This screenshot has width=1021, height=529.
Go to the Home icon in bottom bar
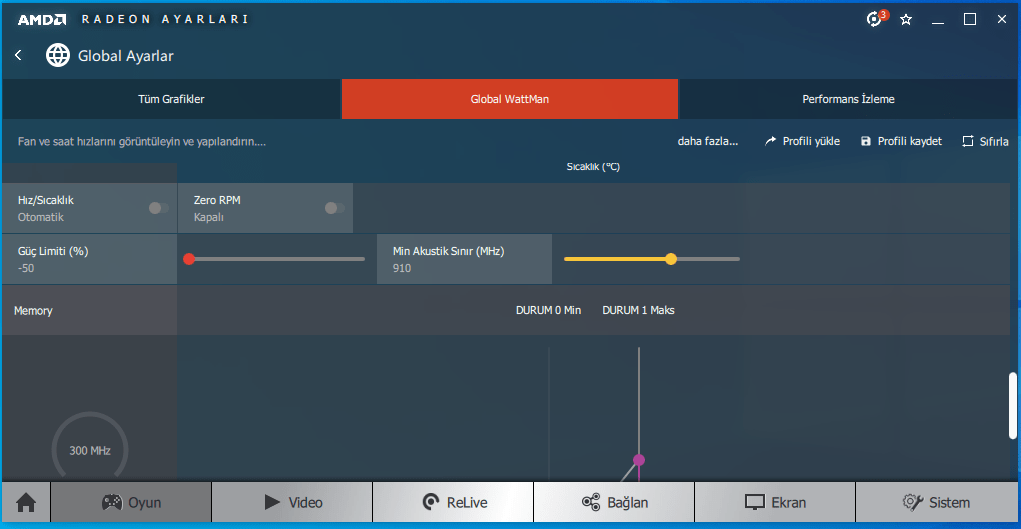(x=26, y=502)
